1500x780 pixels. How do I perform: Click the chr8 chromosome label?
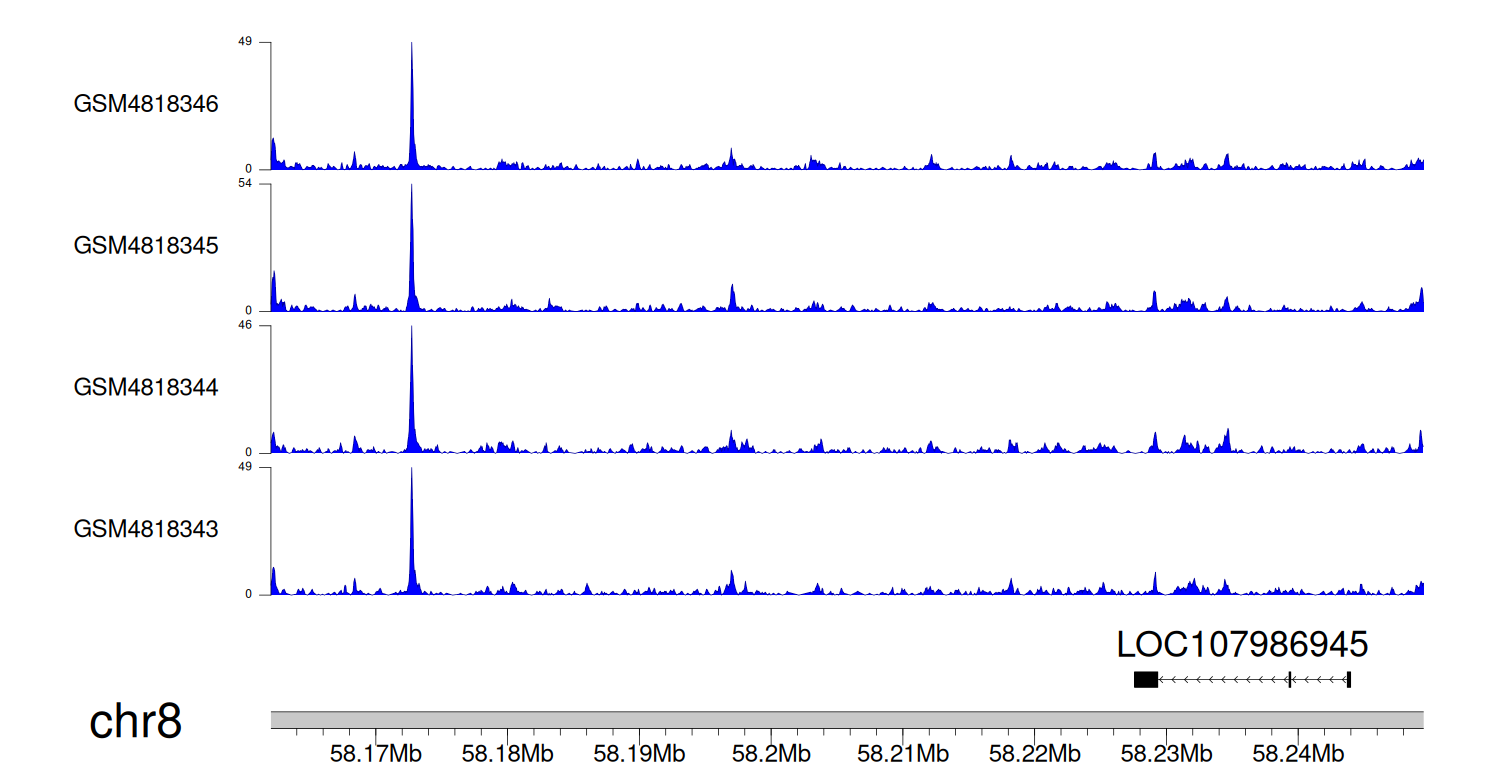(x=135, y=722)
